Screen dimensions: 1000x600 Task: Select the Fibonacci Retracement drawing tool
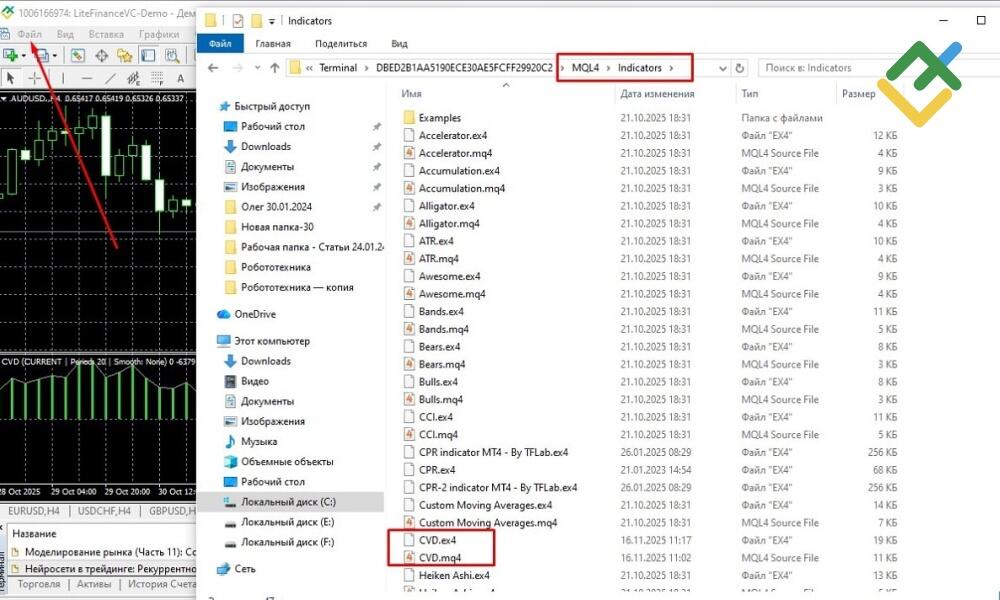click(157, 78)
